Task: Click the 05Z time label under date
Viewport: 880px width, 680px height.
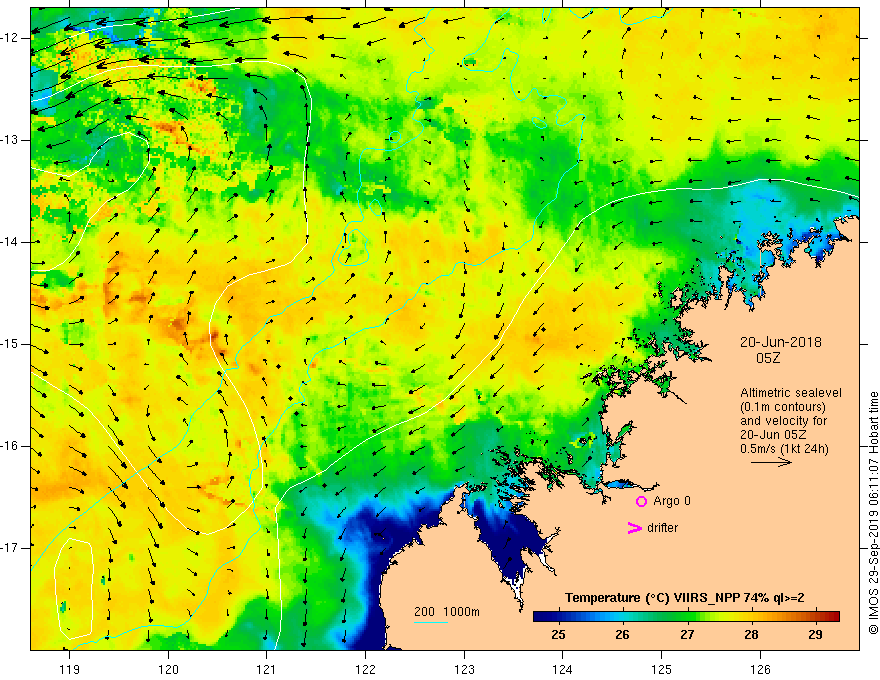Action: 768,358
